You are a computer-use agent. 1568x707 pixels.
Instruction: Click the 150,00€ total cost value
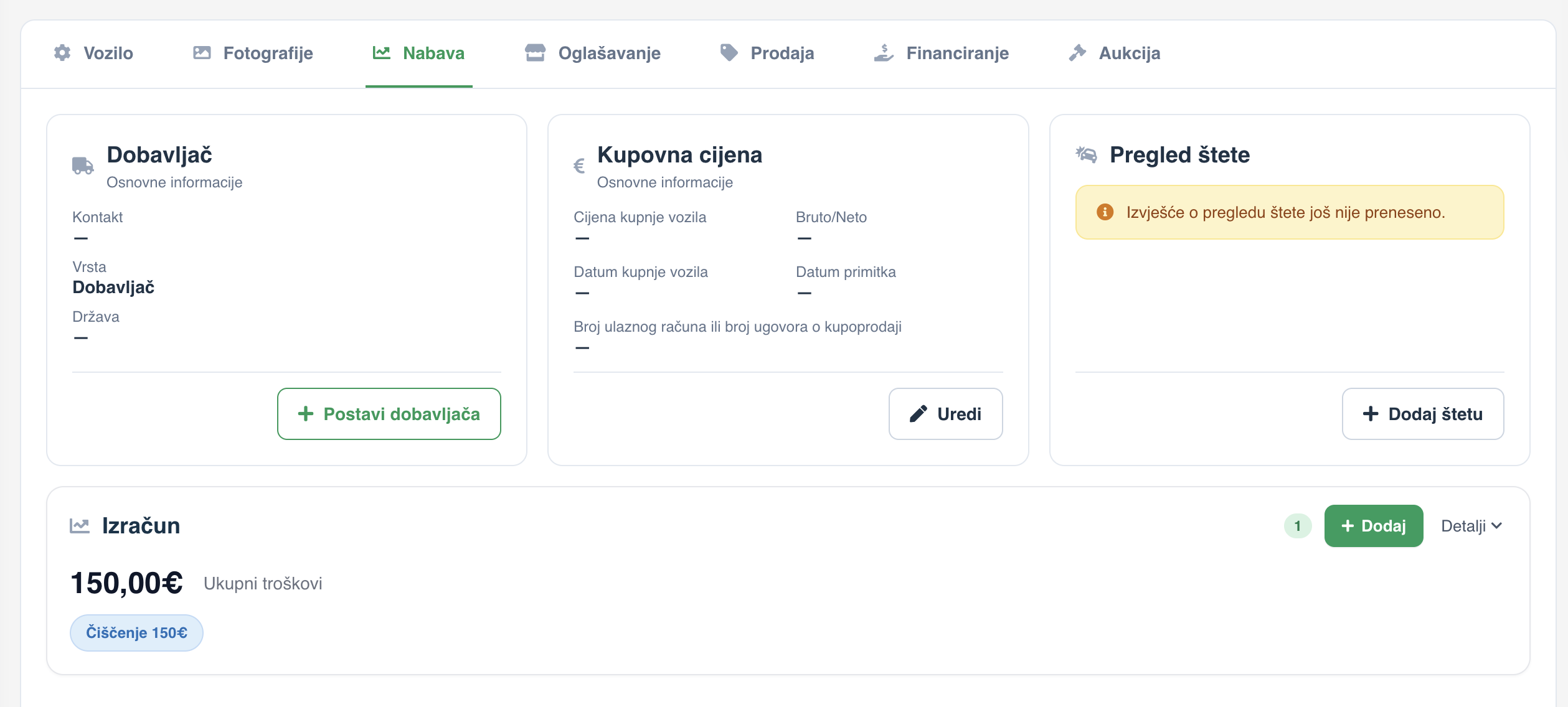coord(127,583)
